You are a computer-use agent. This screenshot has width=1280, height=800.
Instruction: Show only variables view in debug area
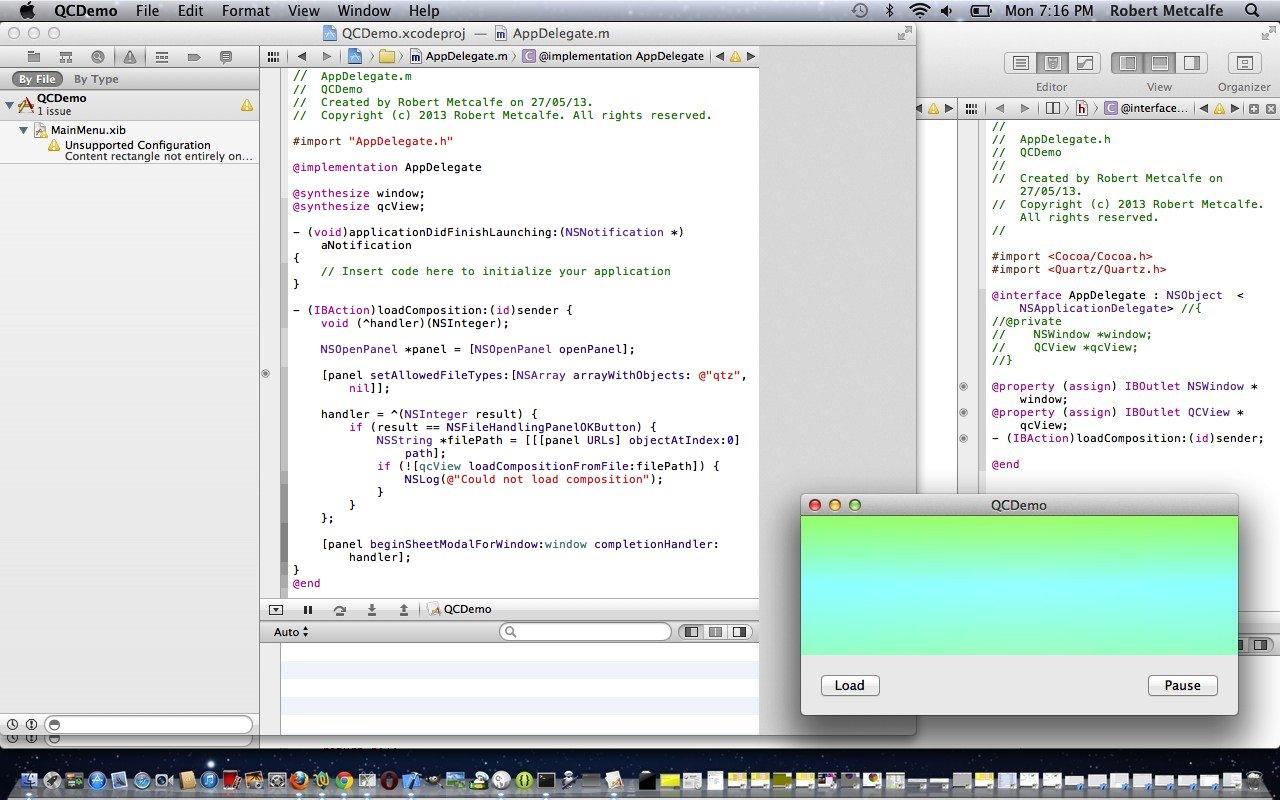691,632
